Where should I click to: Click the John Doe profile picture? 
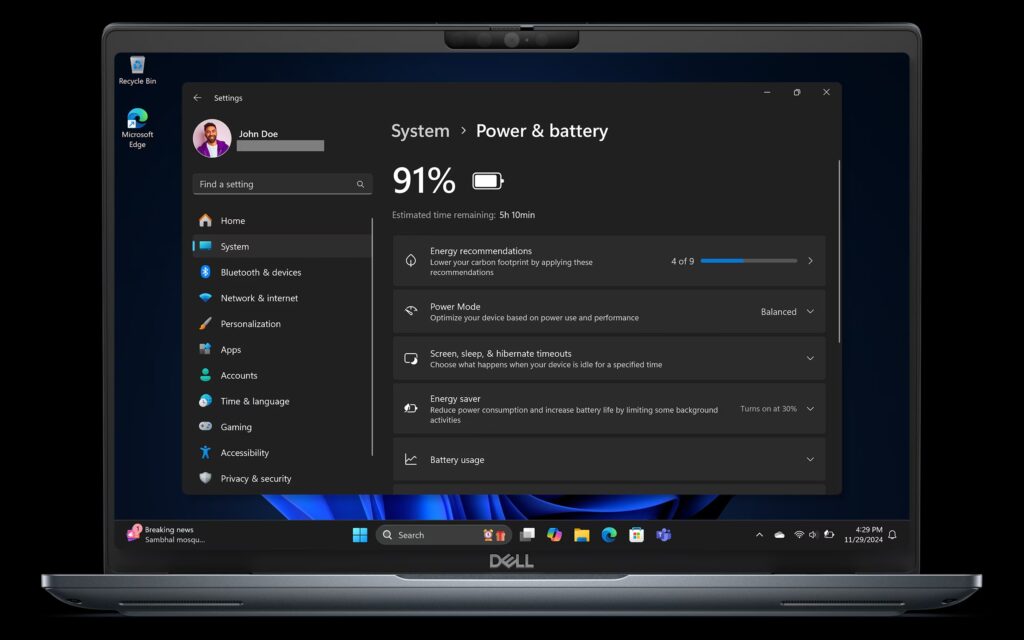pyautogui.click(x=212, y=138)
